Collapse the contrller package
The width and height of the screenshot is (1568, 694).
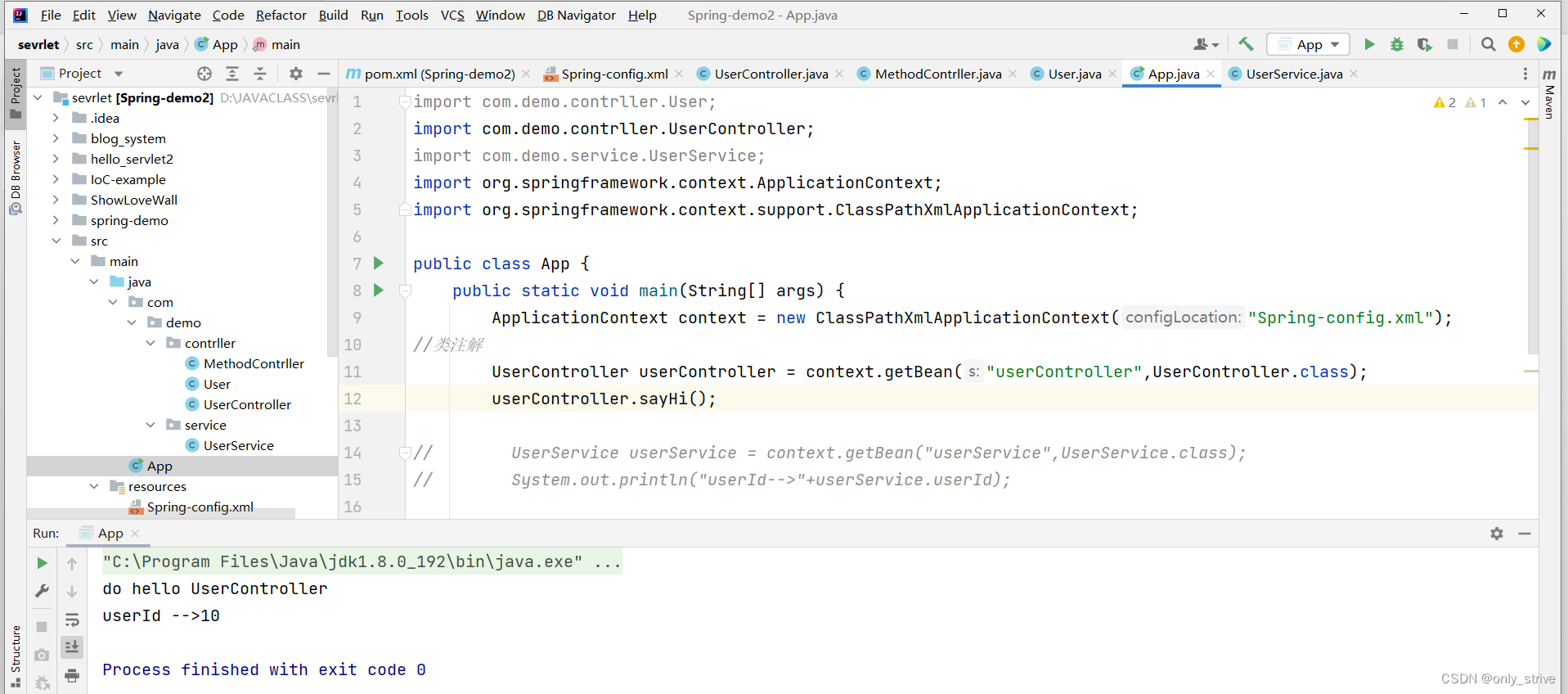tap(150, 343)
